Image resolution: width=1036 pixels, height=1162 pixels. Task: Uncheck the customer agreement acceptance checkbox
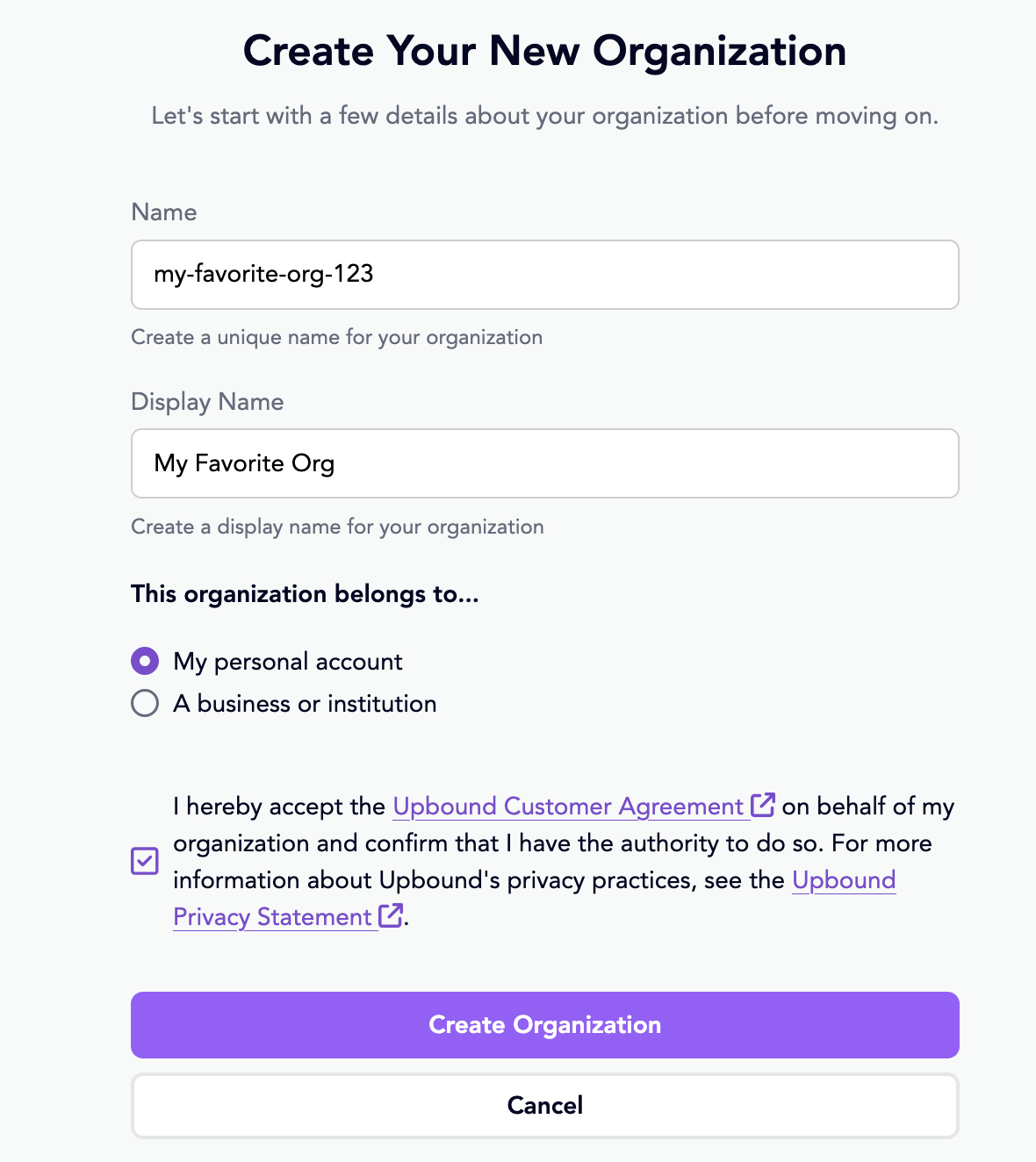click(x=144, y=861)
